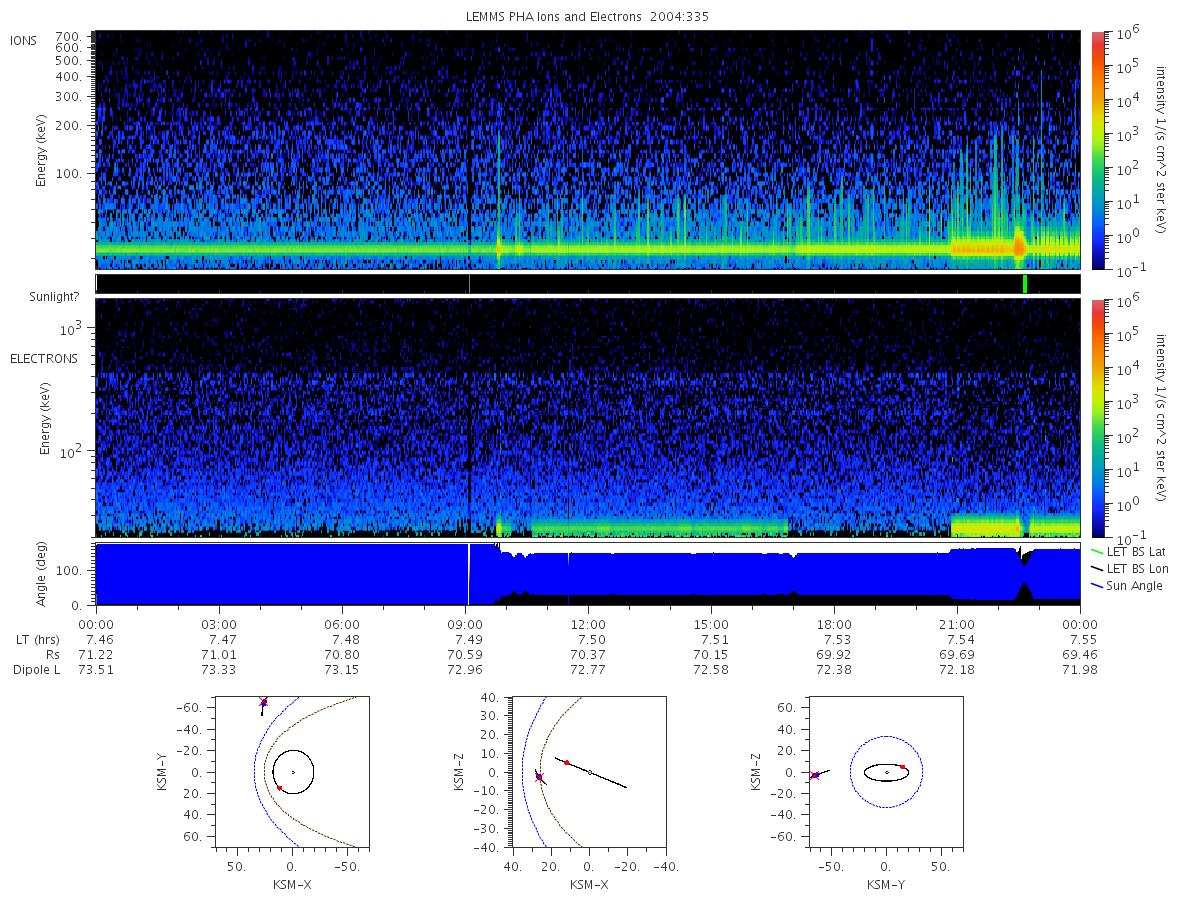Select the "LET BS Lon" legend entry

(x=1138, y=568)
